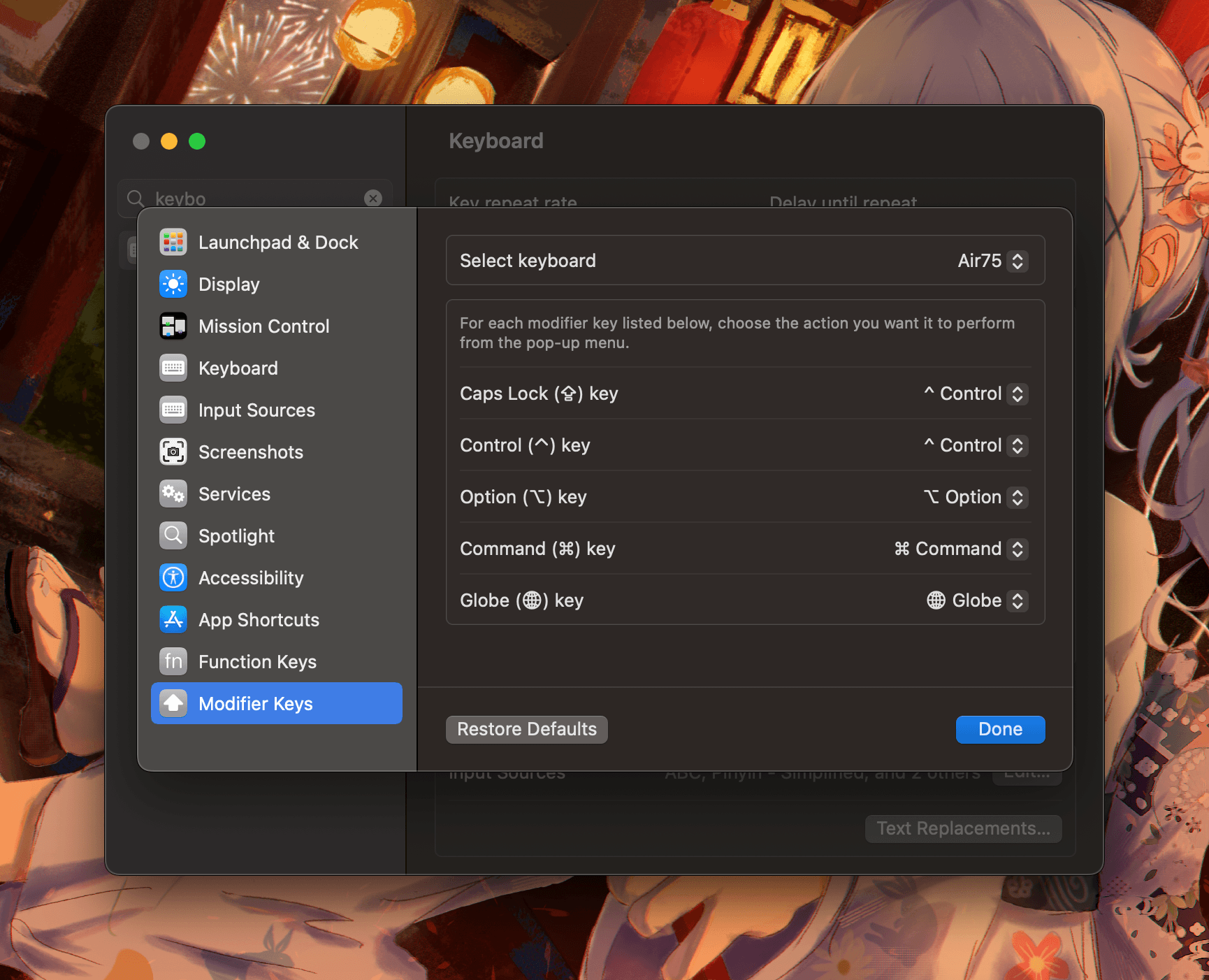1209x980 pixels.
Task: Click the Display sun icon
Action: (173, 284)
